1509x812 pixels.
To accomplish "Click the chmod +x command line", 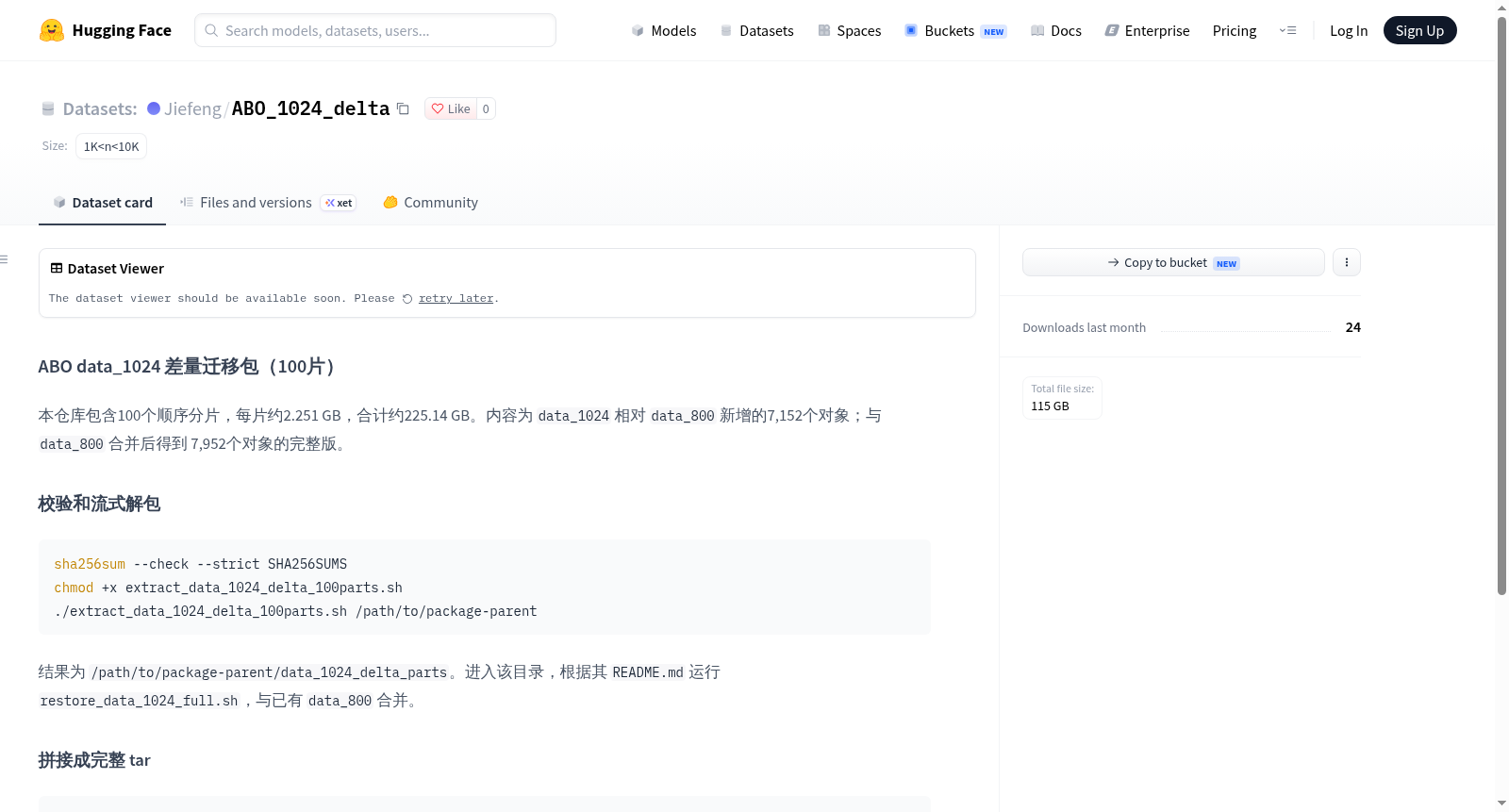I will [x=228, y=588].
